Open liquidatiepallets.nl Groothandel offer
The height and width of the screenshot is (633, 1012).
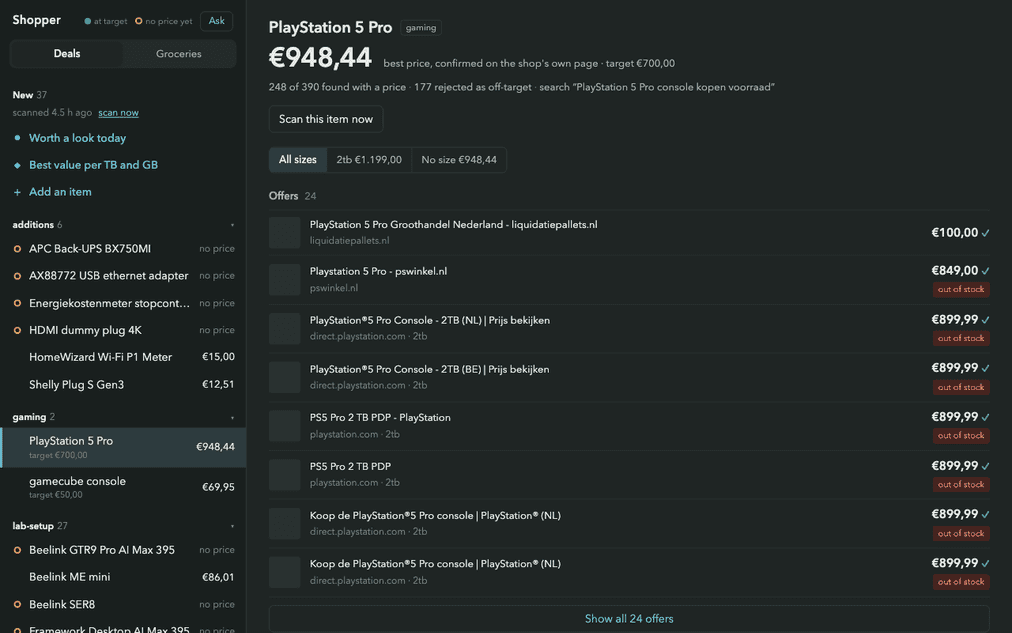tap(629, 232)
